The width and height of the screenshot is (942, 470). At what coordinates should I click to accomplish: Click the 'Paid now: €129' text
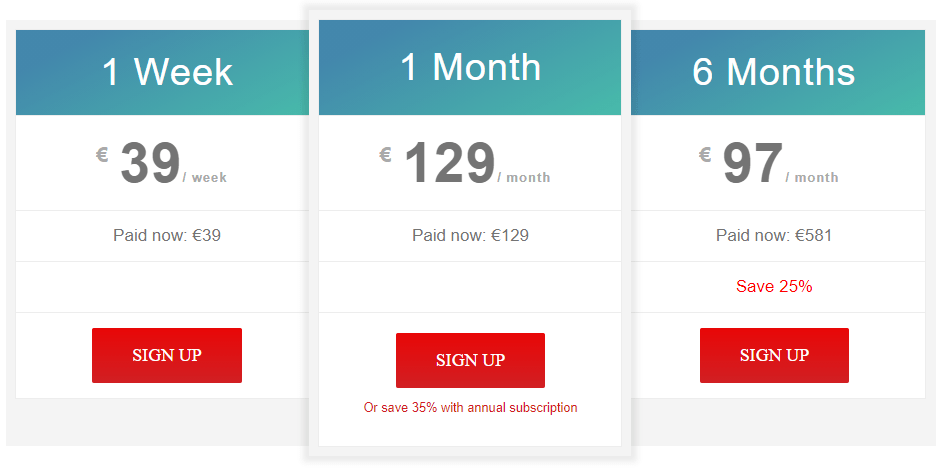click(470, 235)
